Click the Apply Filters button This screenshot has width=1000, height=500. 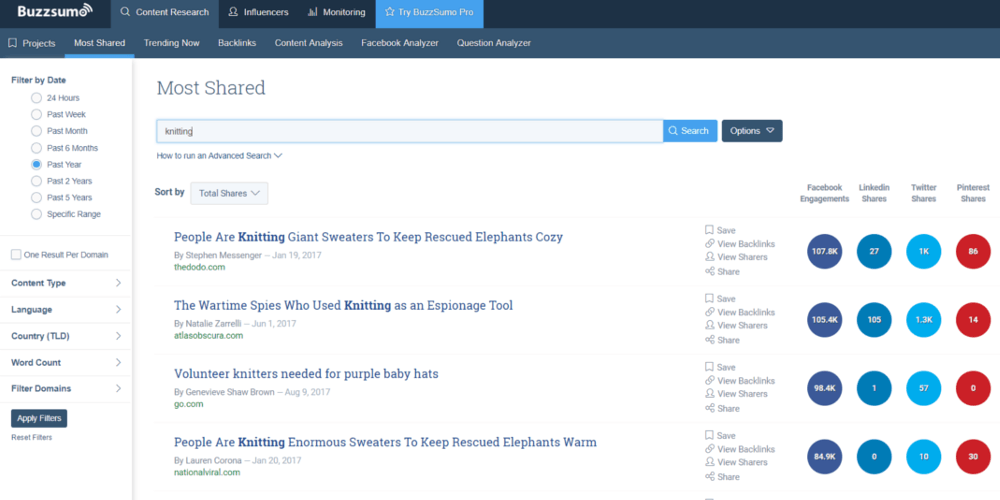click(39, 418)
